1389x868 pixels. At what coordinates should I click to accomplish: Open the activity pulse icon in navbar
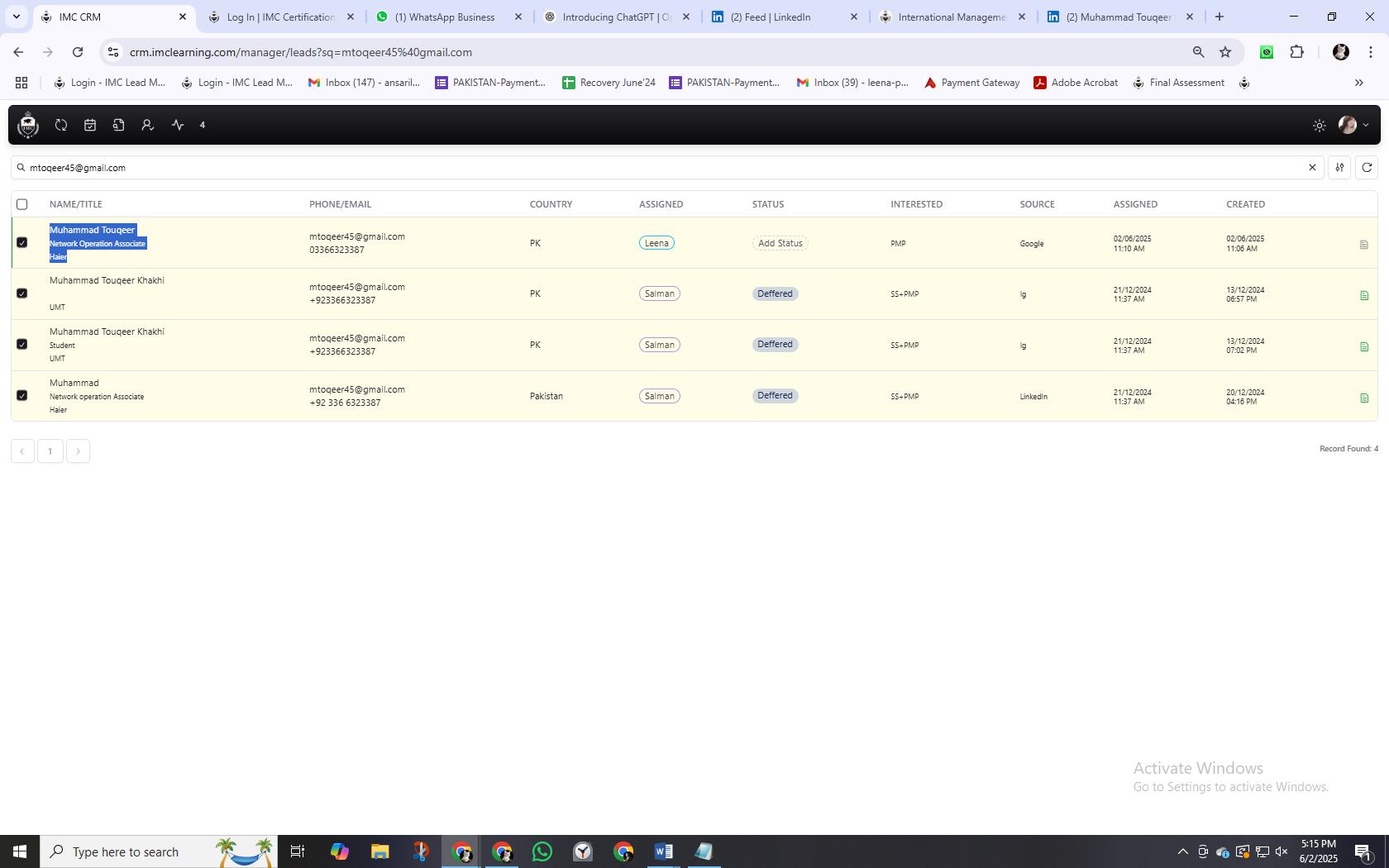click(178, 125)
